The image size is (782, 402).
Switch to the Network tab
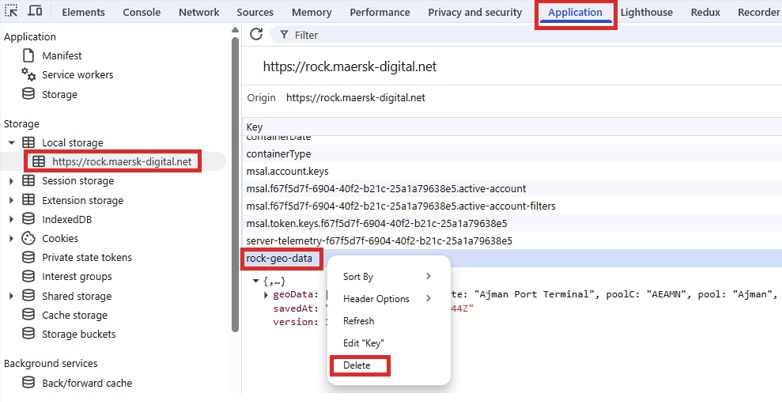(x=198, y=12)
